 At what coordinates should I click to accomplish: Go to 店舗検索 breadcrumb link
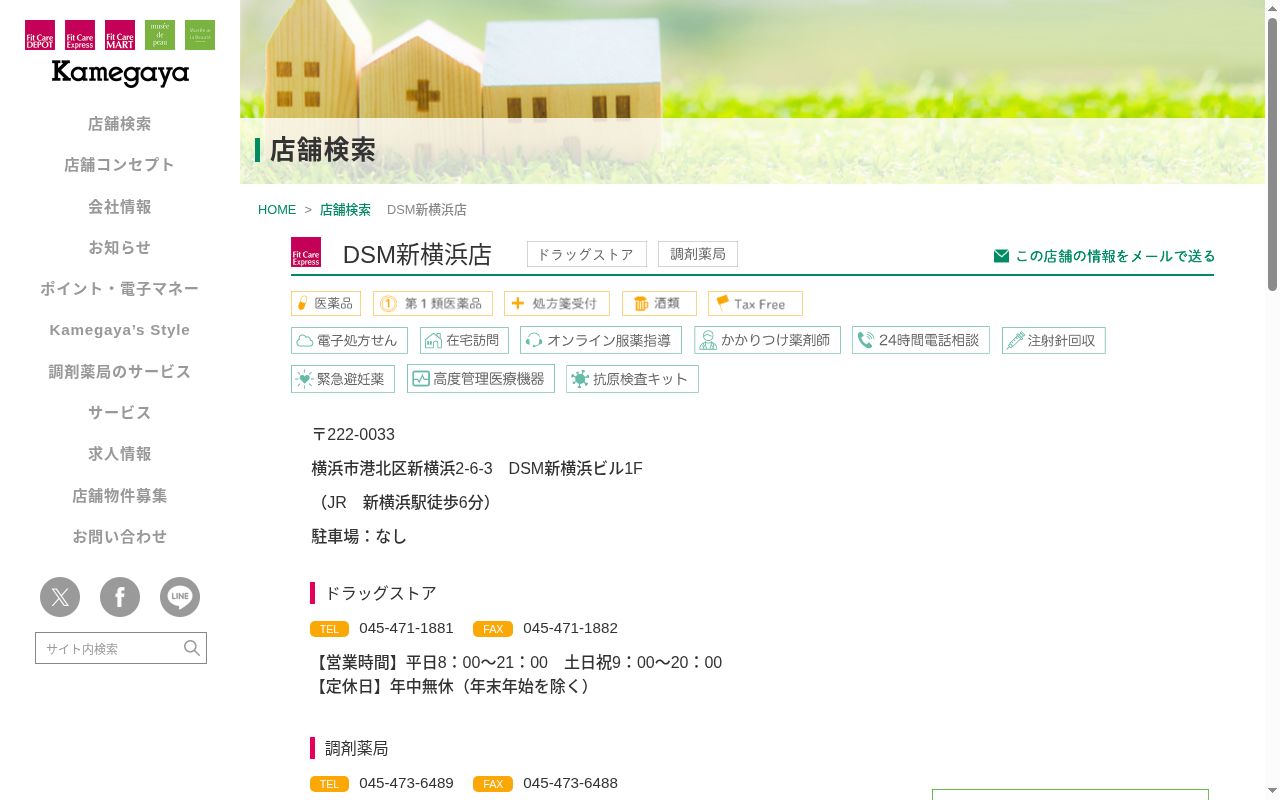tap(345, 210)
